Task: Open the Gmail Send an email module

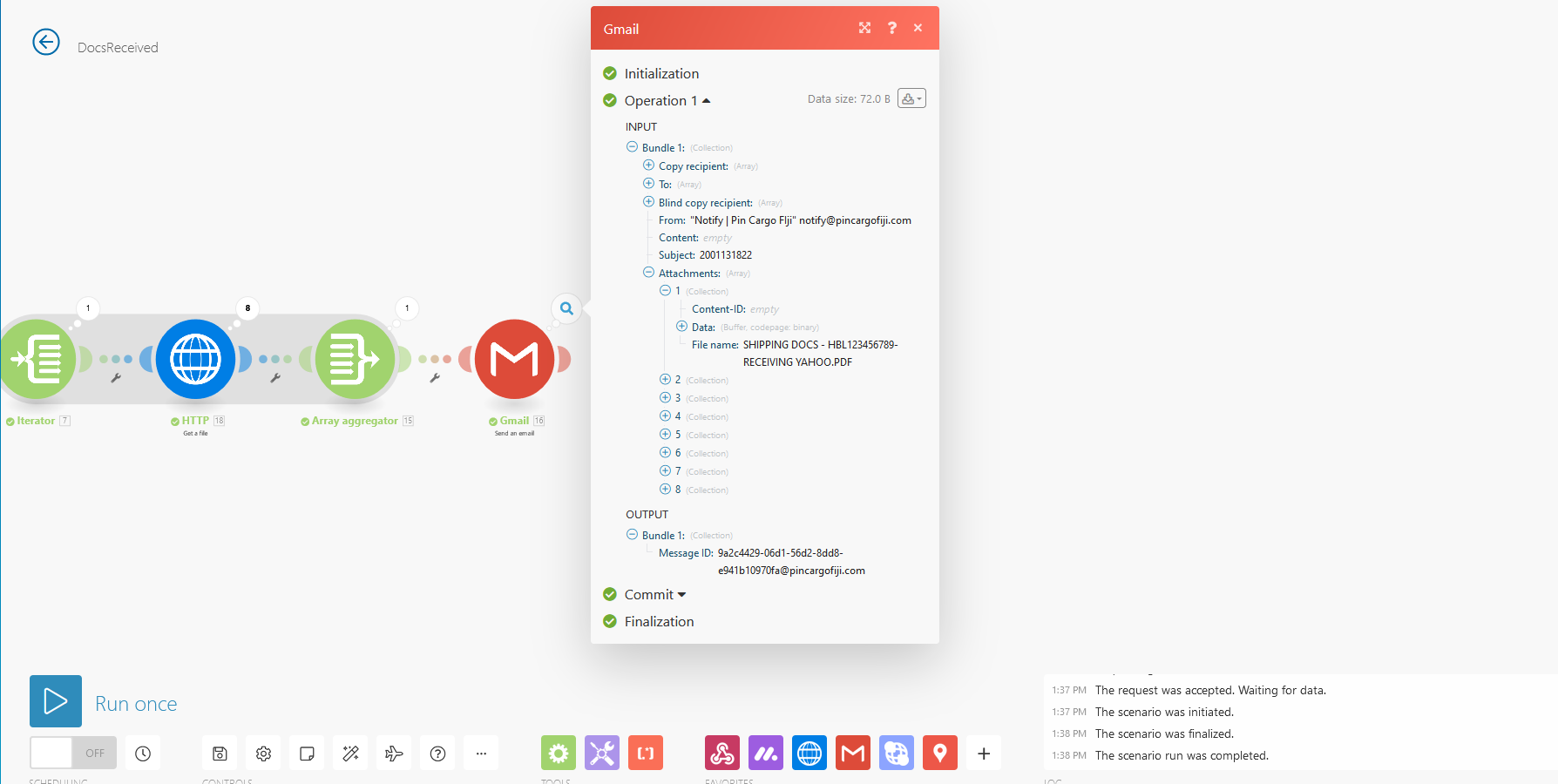Action: [514, 359]
